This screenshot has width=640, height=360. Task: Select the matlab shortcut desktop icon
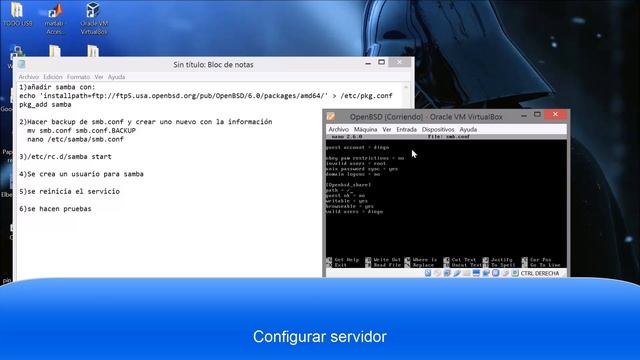pos(54,18)
